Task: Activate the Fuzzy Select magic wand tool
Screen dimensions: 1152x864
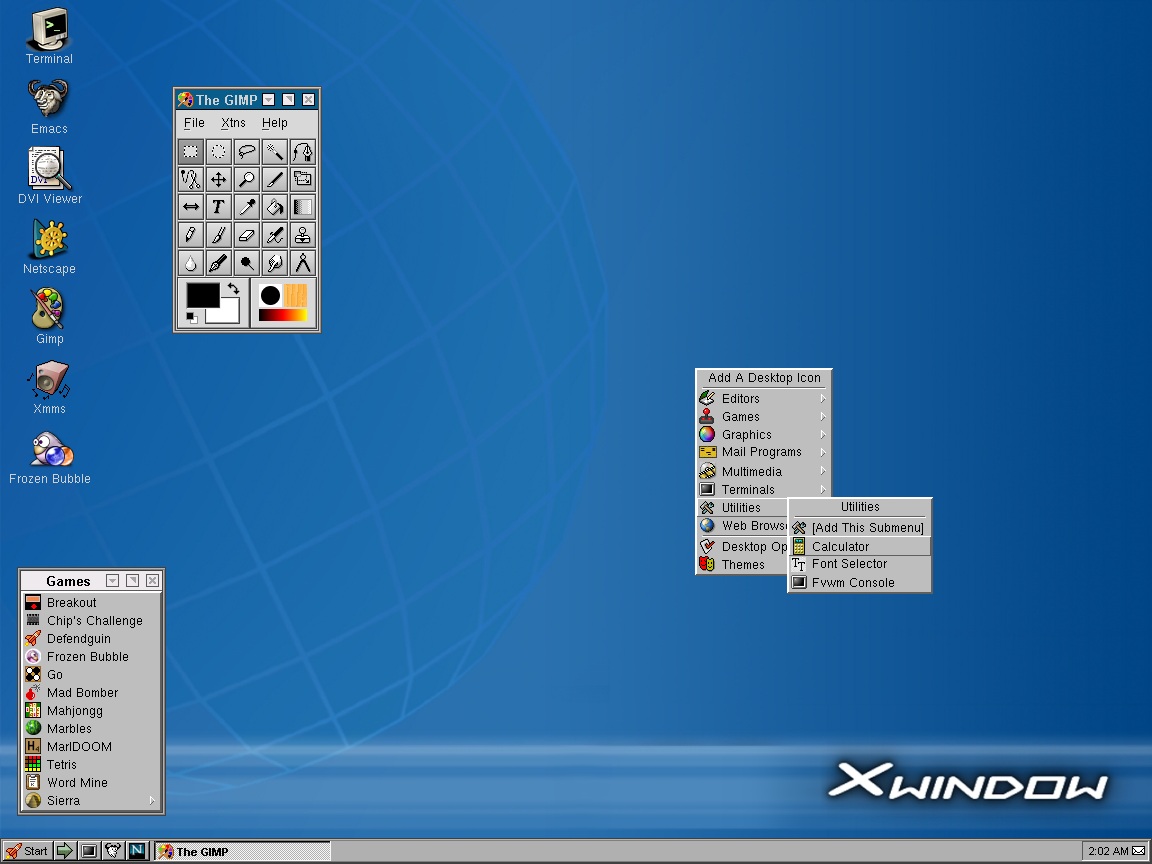Action: (x=274, y=151)
